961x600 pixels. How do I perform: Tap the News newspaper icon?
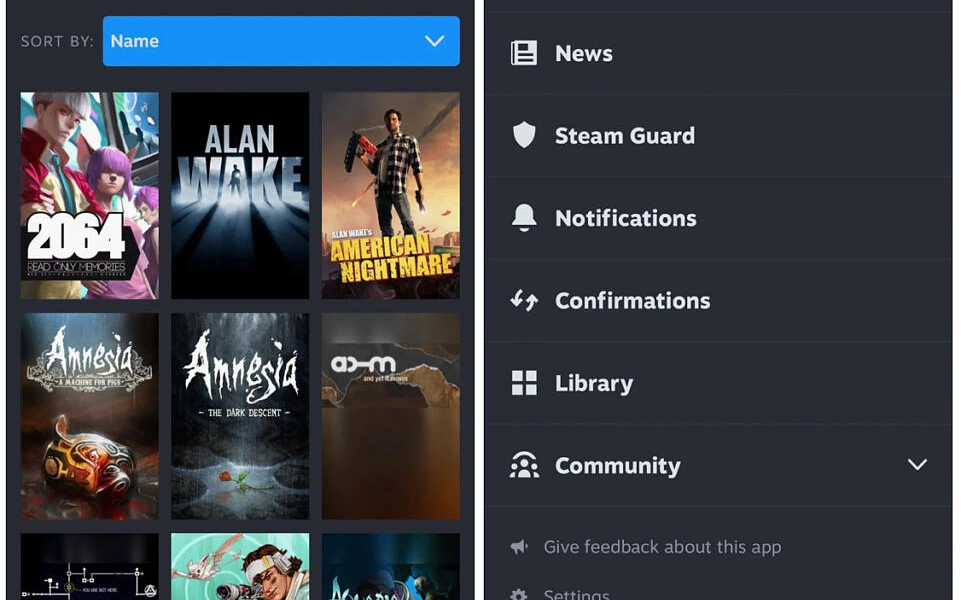524,53
